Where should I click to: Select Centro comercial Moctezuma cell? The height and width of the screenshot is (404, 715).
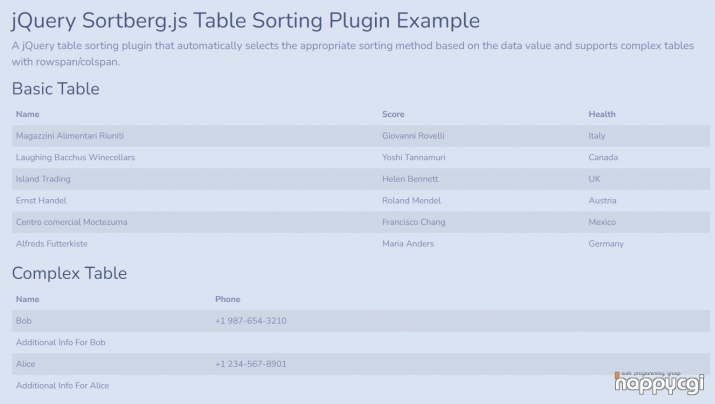pyautogui.click(x=72, y=223)
